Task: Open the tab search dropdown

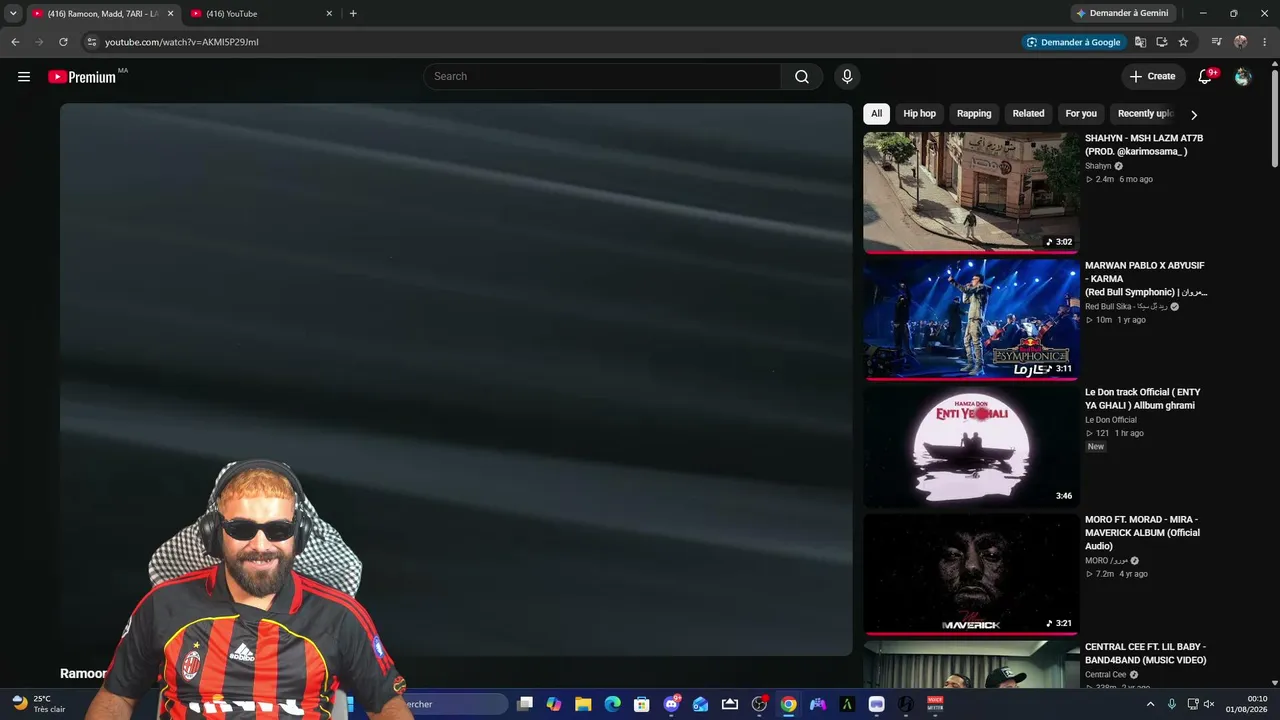Action: [13, 14]
